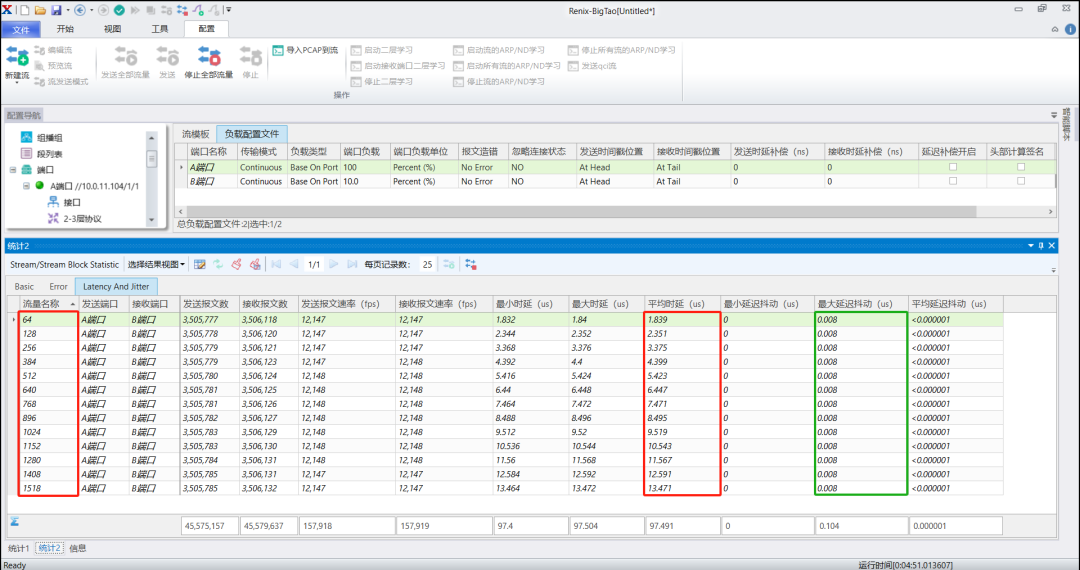The height and width of the screenshot is (570, 1080).
Task: Click the Open folder icon in quick access toolbar
Action: [40, 10]
